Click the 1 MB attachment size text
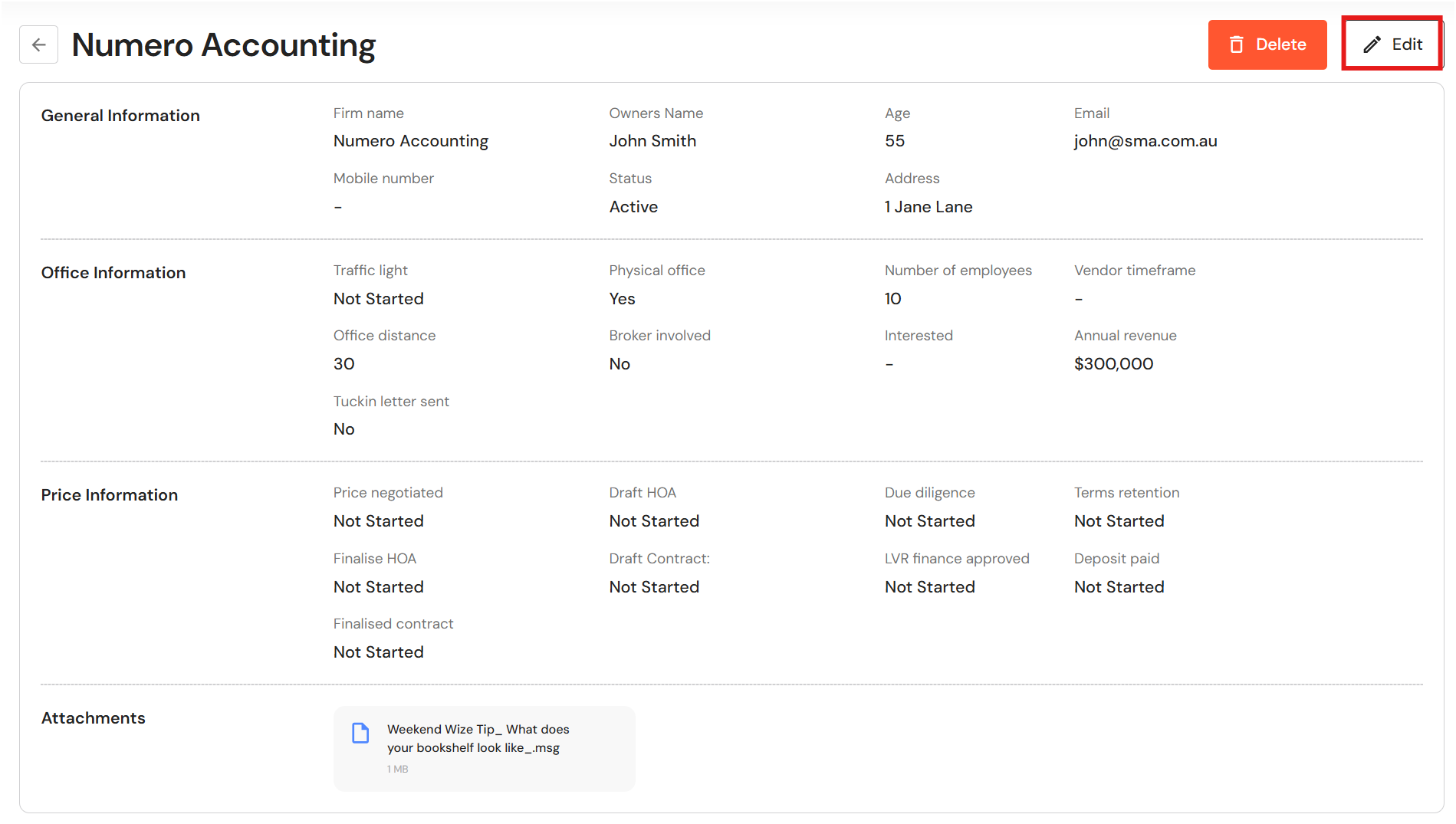This screenshot has width=1456, height=824. tap(397, 769)
